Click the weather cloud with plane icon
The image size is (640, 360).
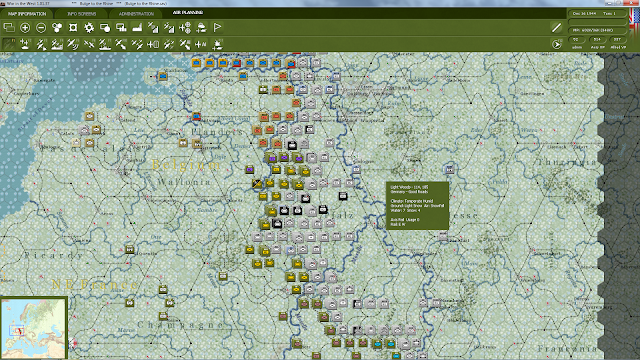[x=201, y=28]
